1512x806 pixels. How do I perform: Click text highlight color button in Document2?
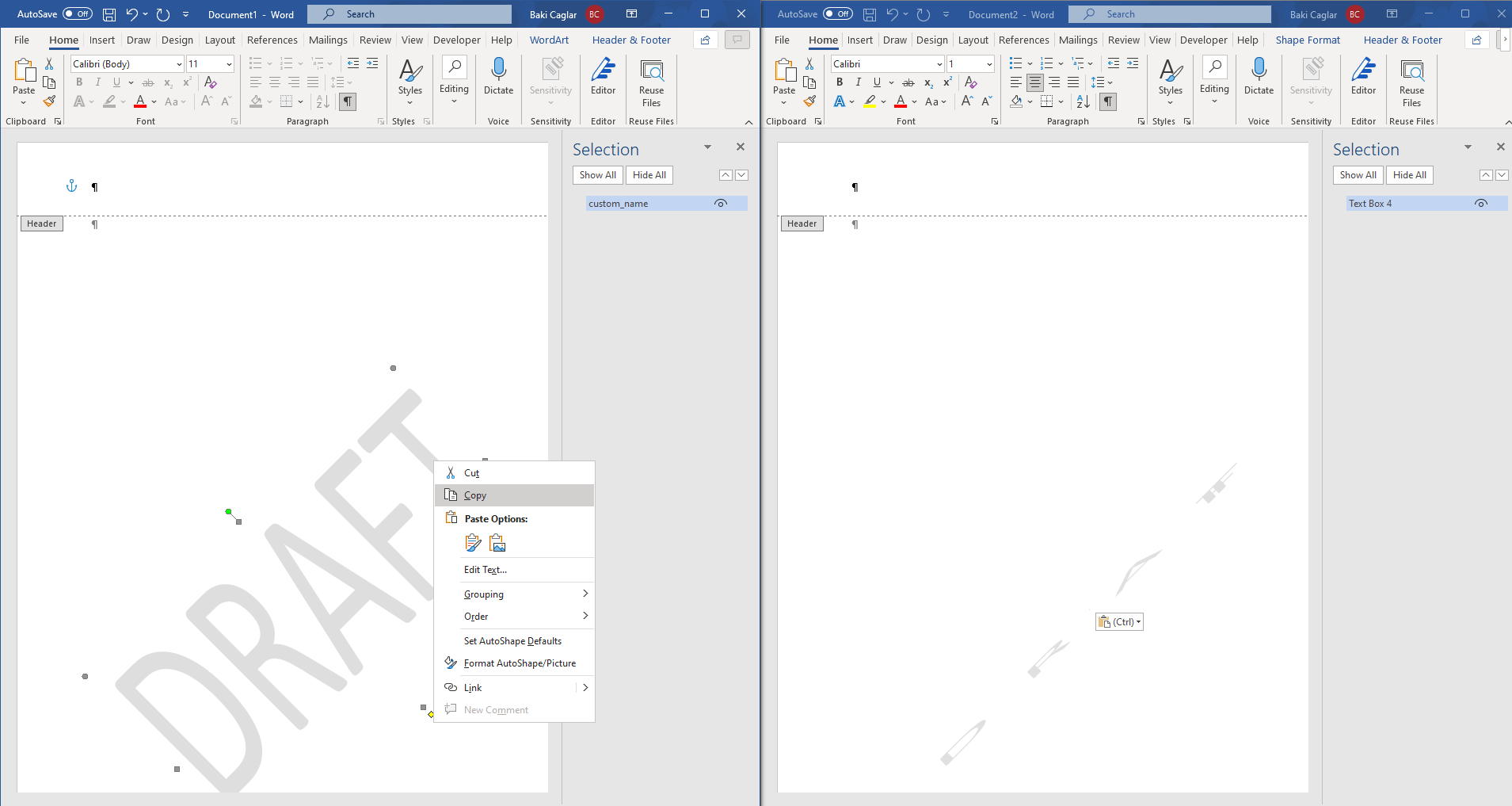[x=870, y=101]
